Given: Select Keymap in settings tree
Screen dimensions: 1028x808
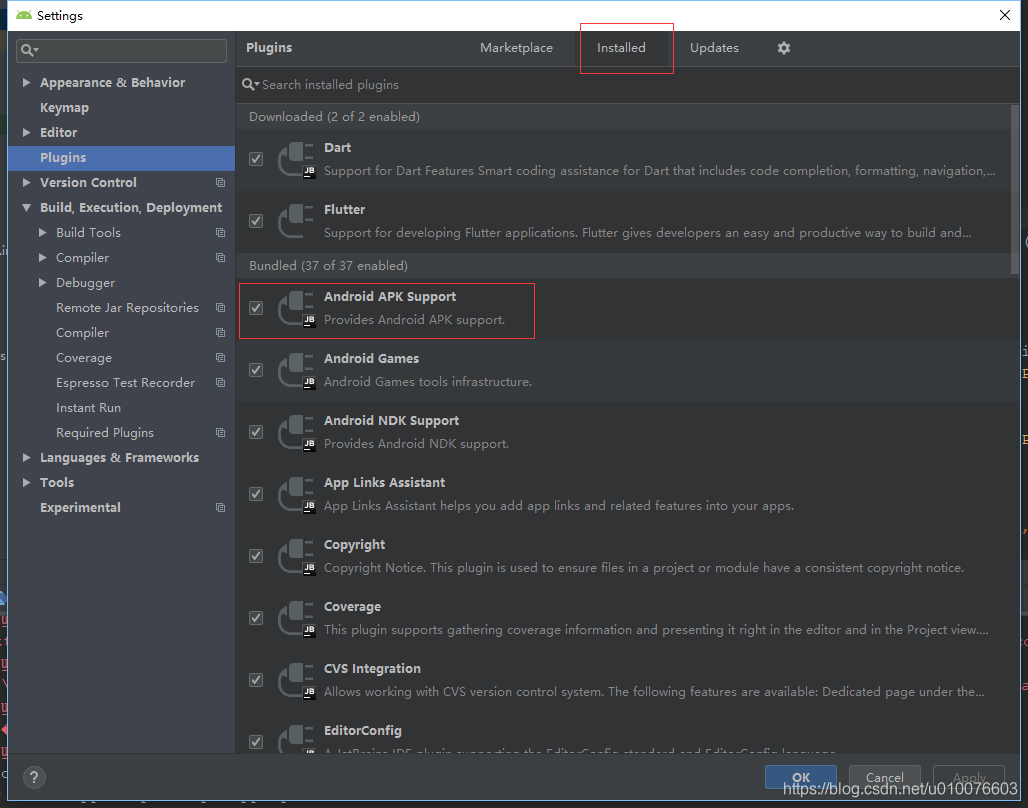Looking at the screenshot, I should point(64,108).
